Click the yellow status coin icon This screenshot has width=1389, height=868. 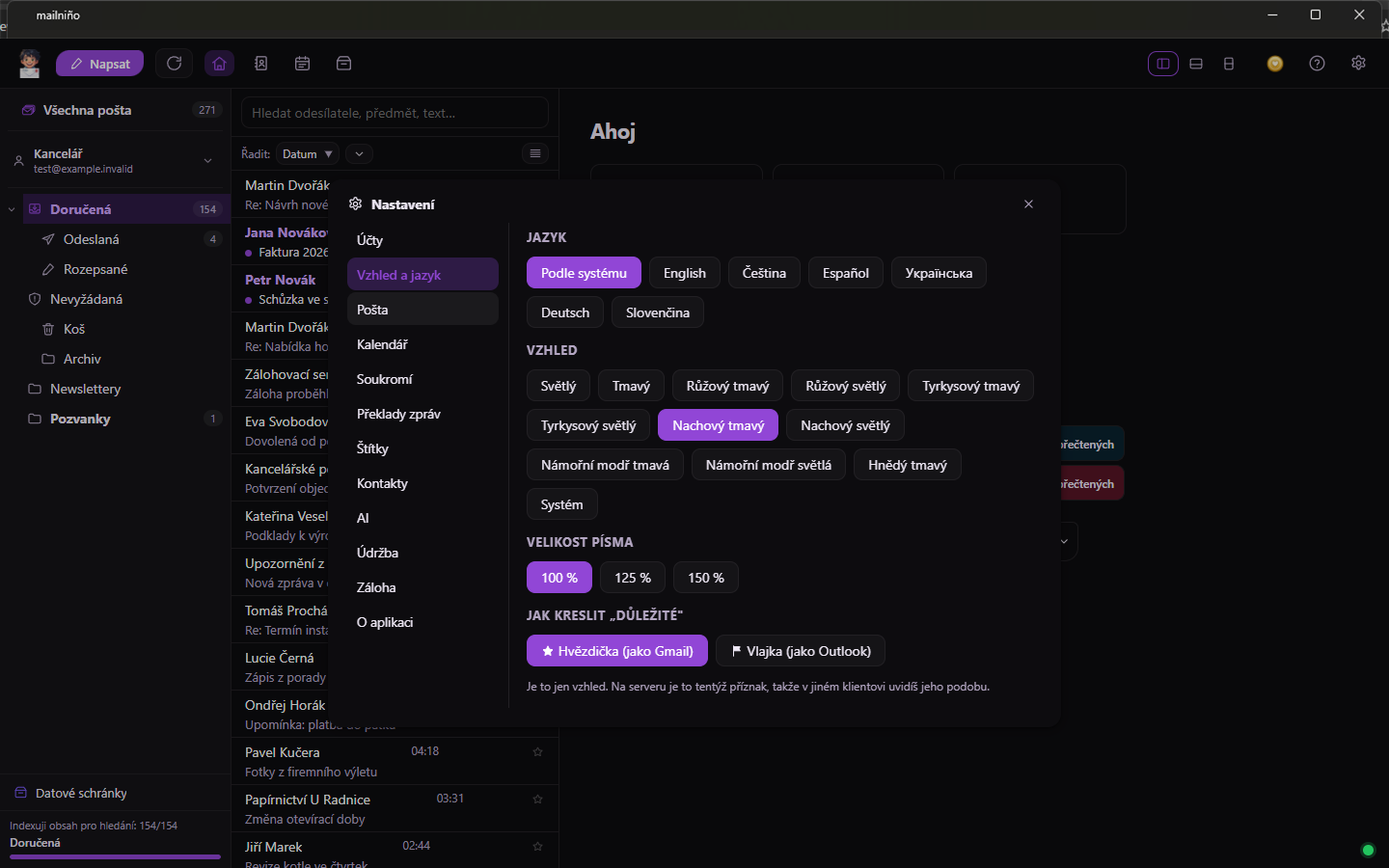1275,64
